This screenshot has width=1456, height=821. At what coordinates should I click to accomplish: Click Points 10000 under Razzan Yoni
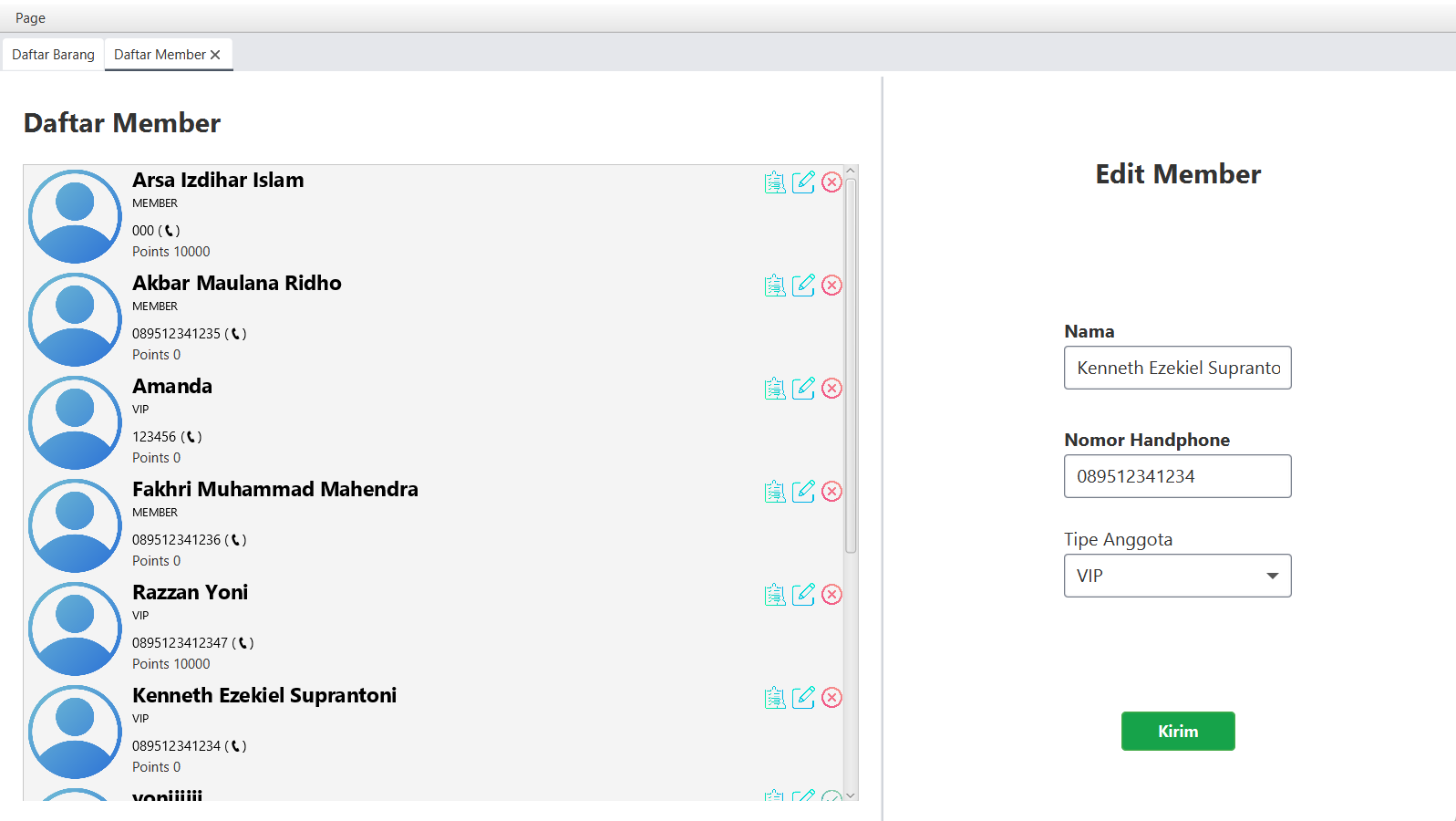170,664
